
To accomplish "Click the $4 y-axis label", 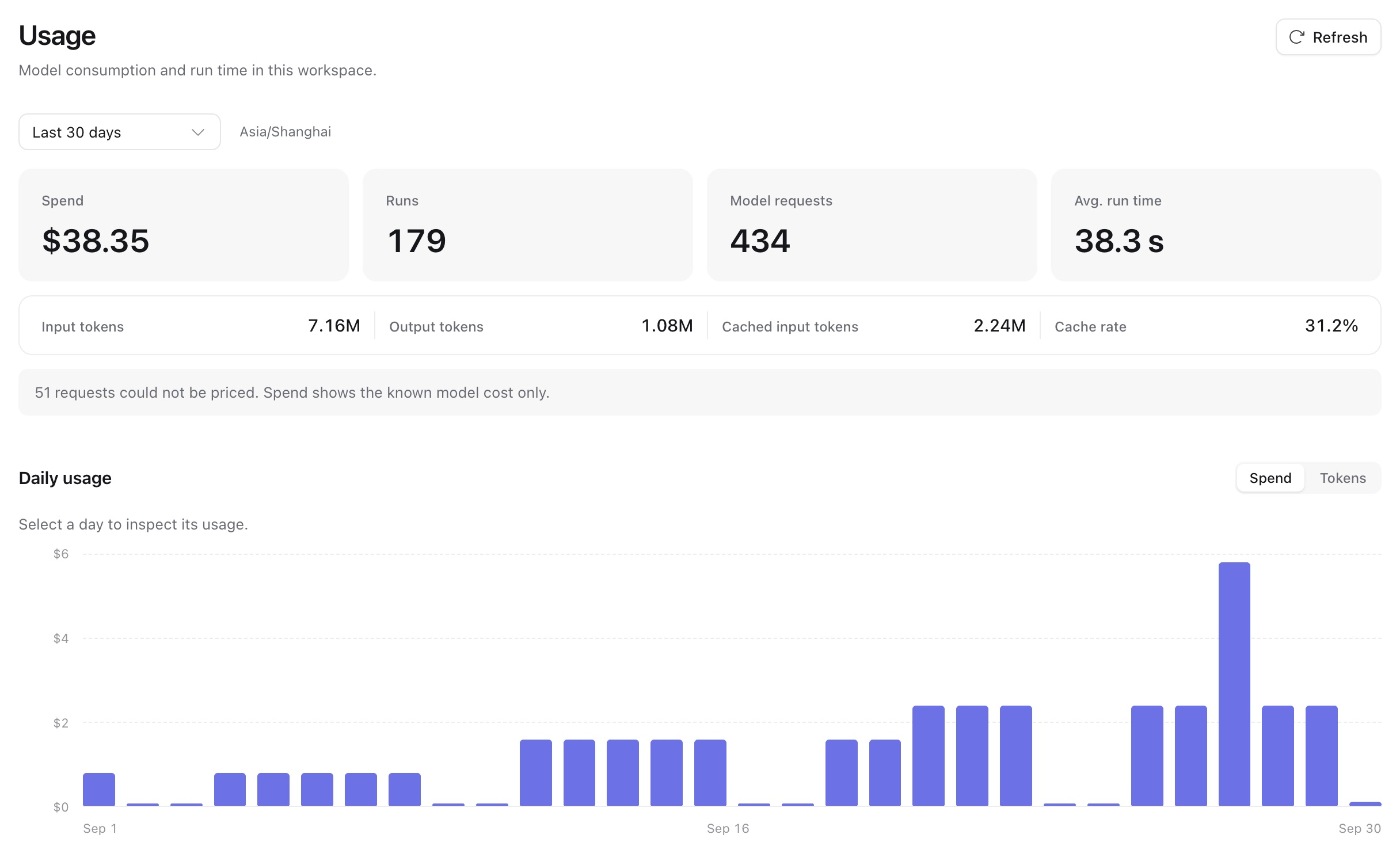I will click(61, 638).
